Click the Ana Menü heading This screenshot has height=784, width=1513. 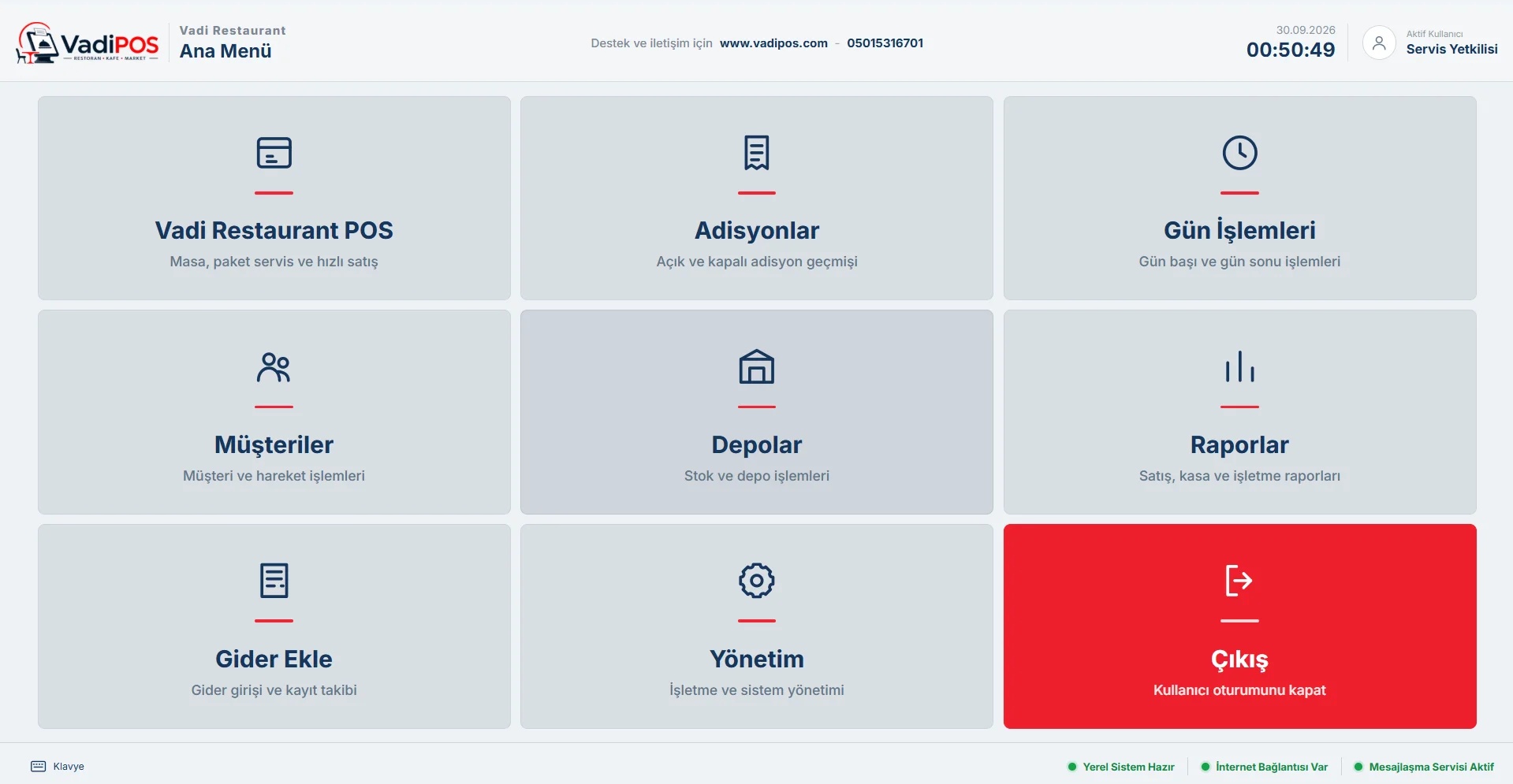click(x=225, y=51)
